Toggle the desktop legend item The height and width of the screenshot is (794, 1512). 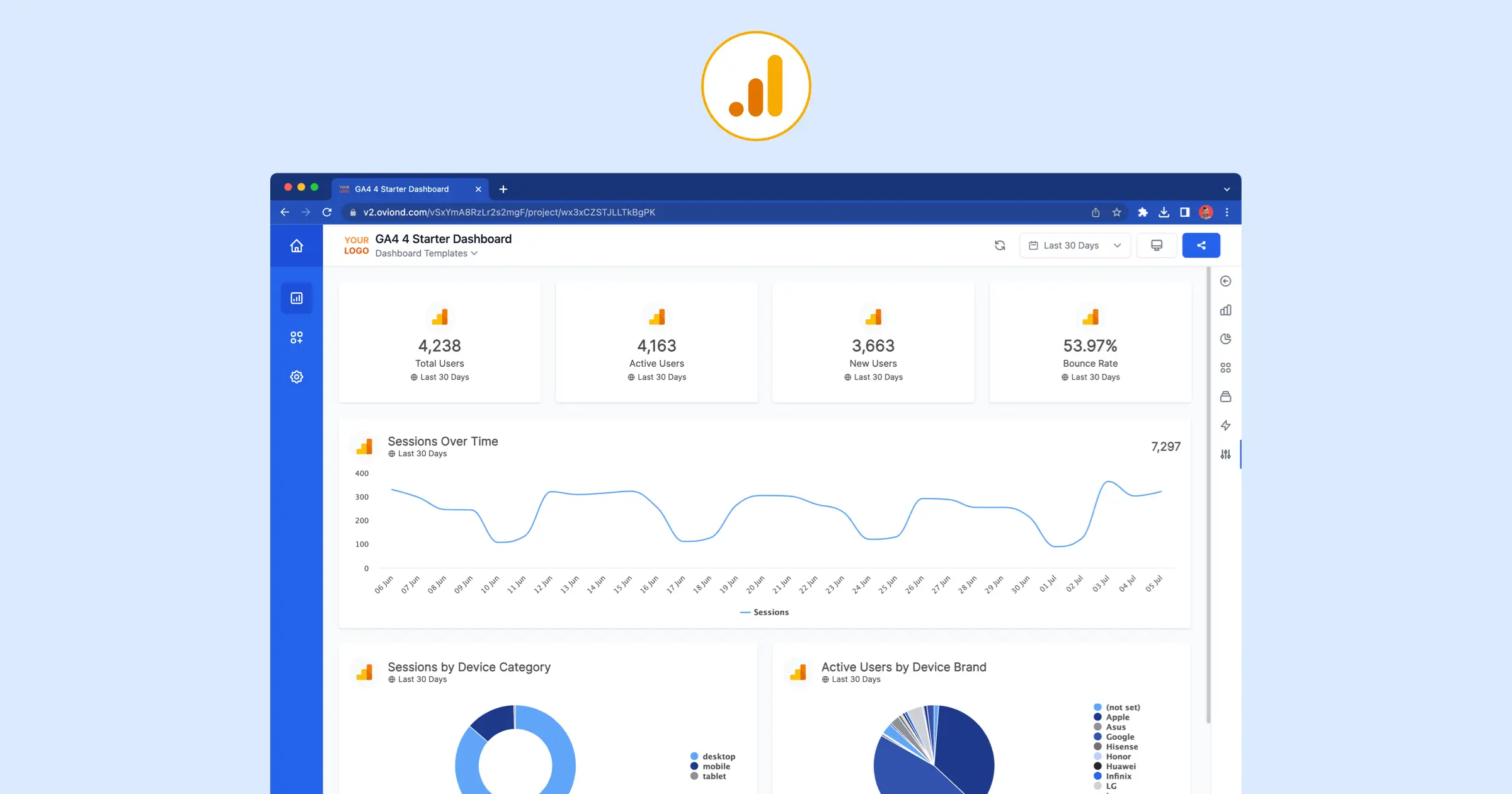tap(713, 757)
